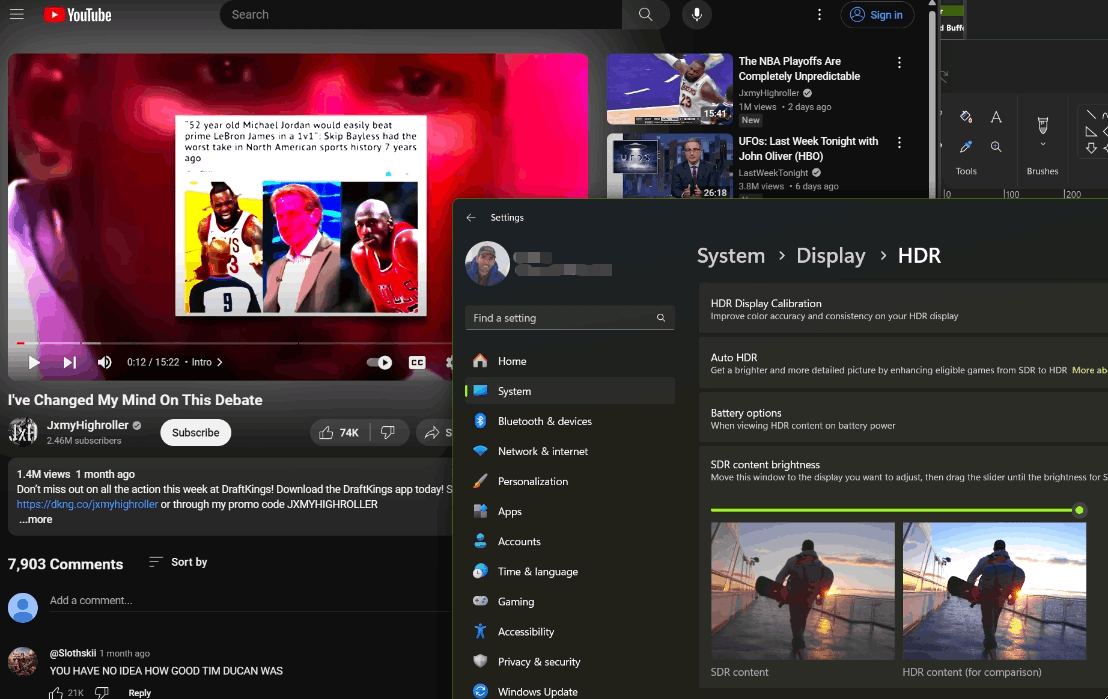Toggle the autoplay switch in the player
This screenshot has height=699, width=1108.
click(379, 363)
